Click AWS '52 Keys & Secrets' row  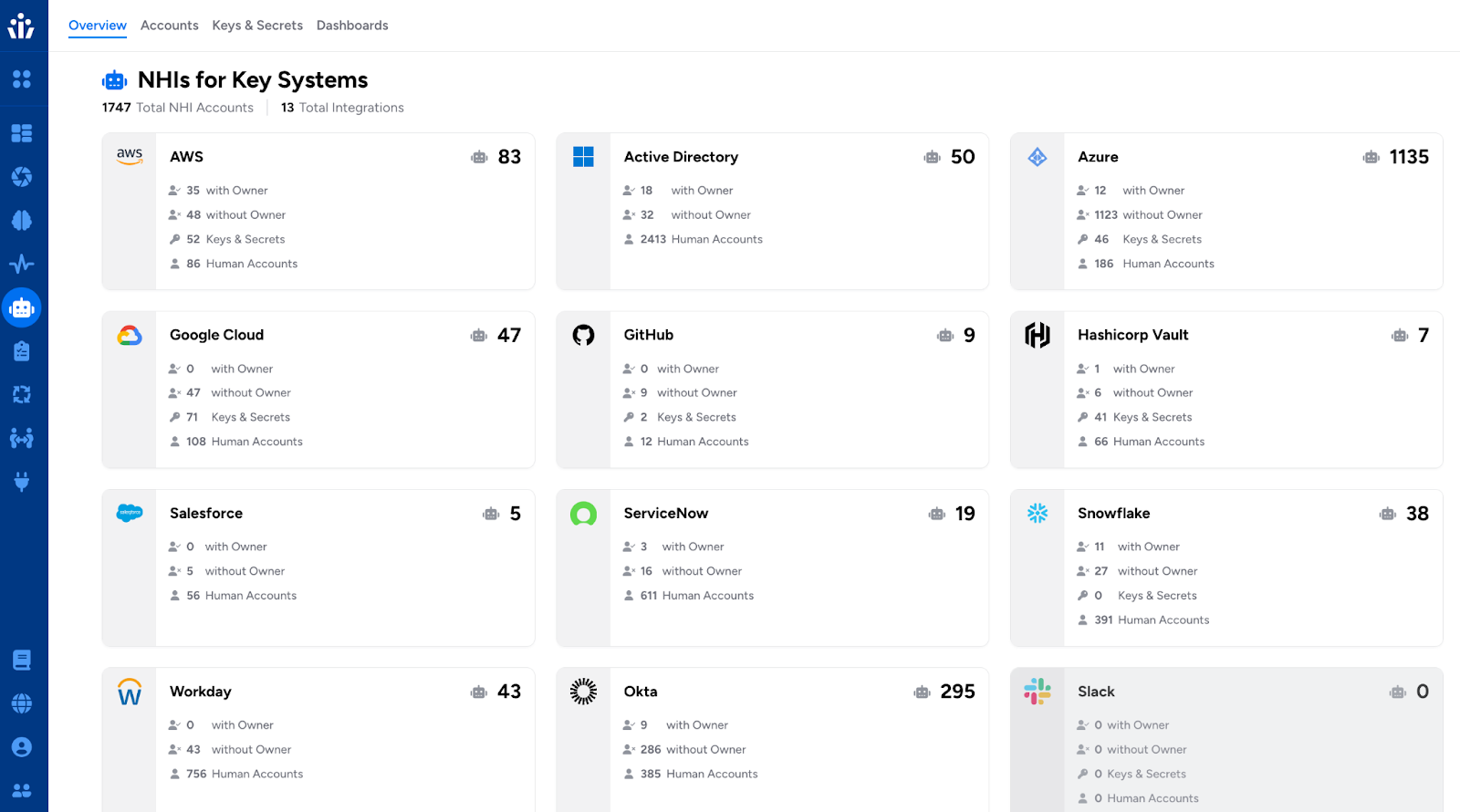tap(227, 239)
